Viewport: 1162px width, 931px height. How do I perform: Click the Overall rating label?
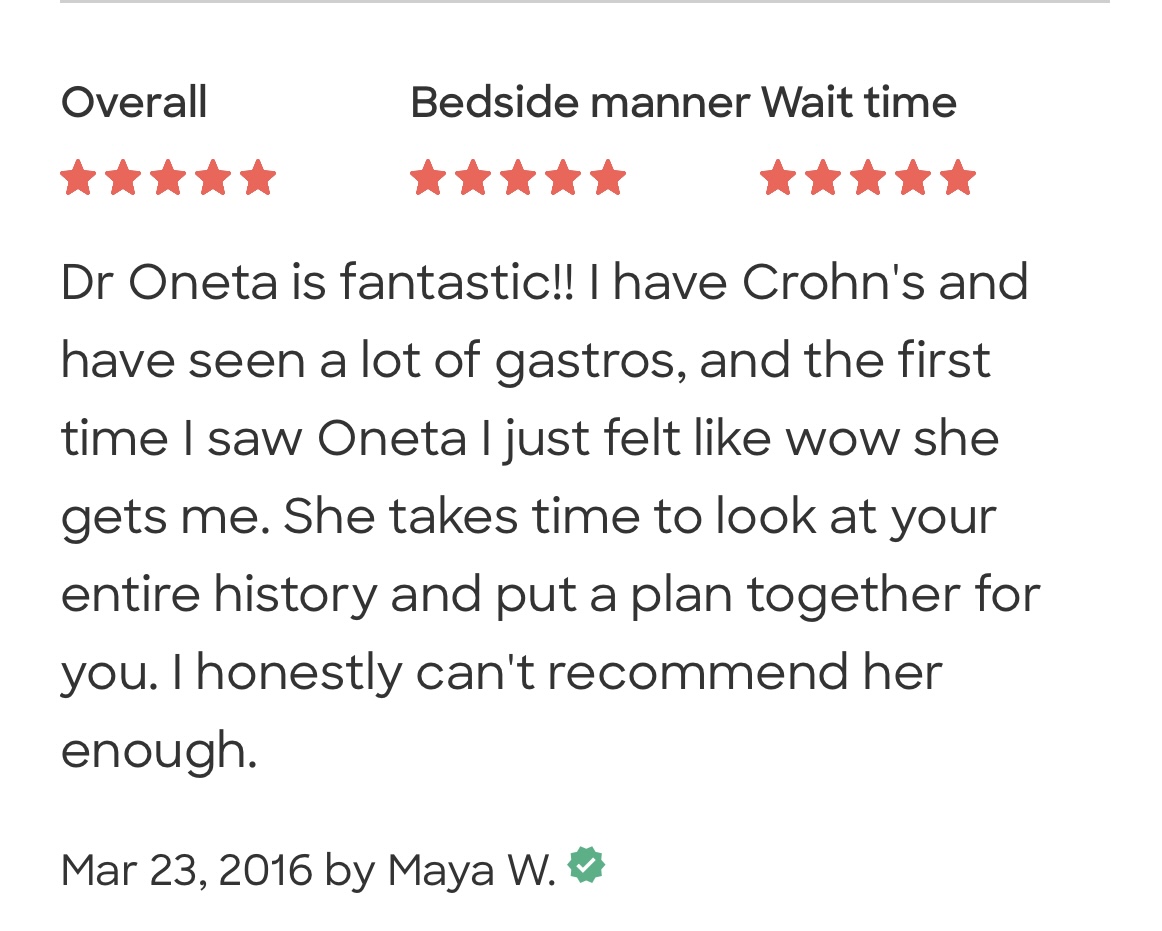tap(134, 103)
